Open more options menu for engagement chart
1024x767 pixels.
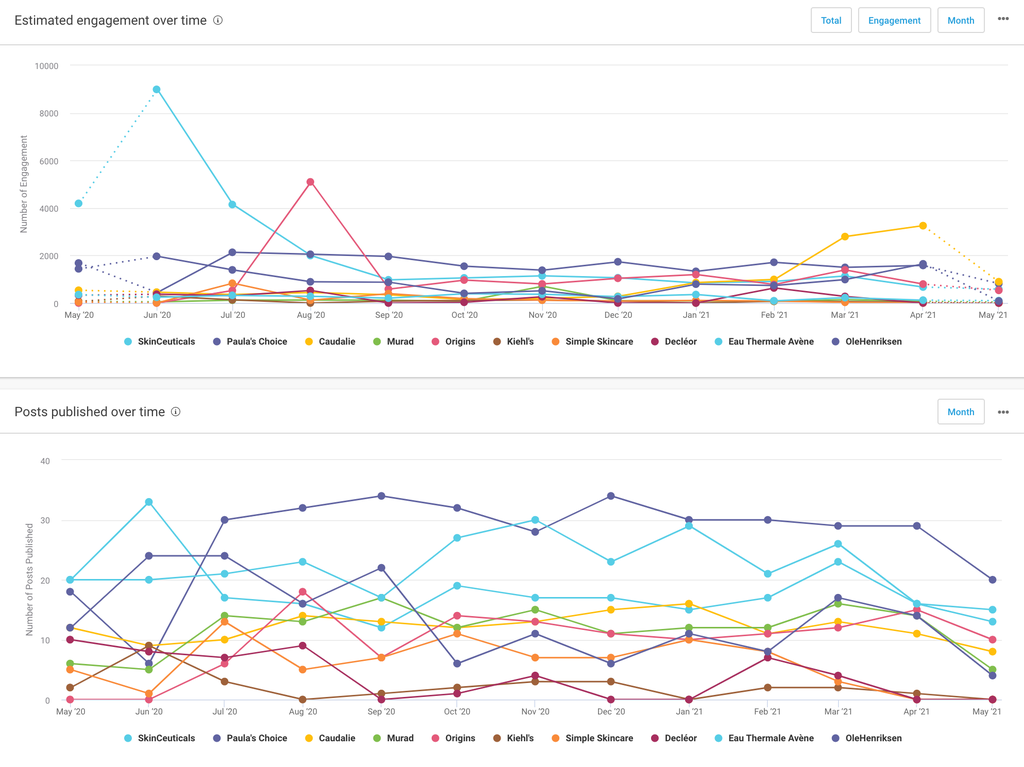[1003, 19]
